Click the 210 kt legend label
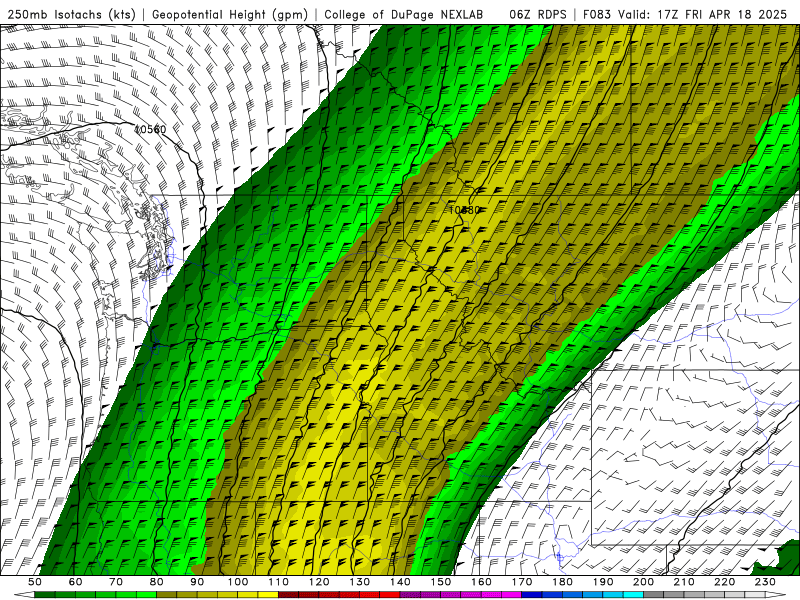This screenshot has height=600, width=800. 684,582
